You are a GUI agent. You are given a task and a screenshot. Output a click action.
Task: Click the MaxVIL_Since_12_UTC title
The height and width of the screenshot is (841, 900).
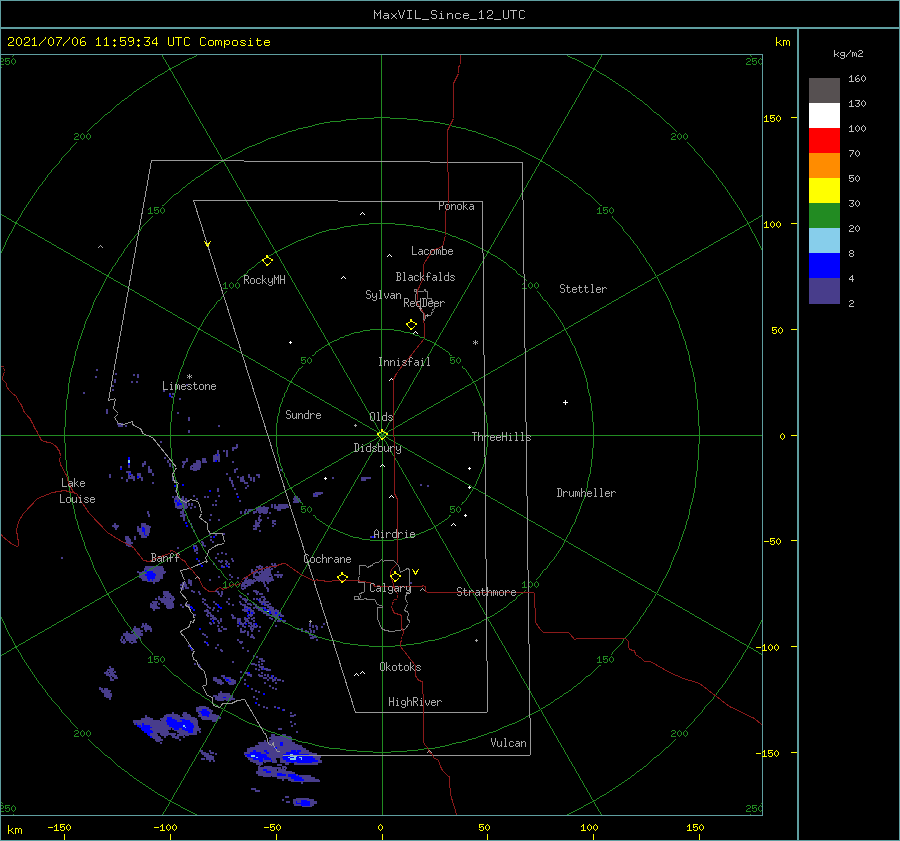point(449,15)
